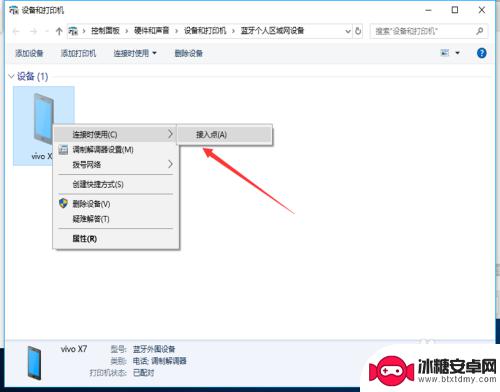Open 属性(R) from context menu
This screenshot has width=500, height=392.
116,239
